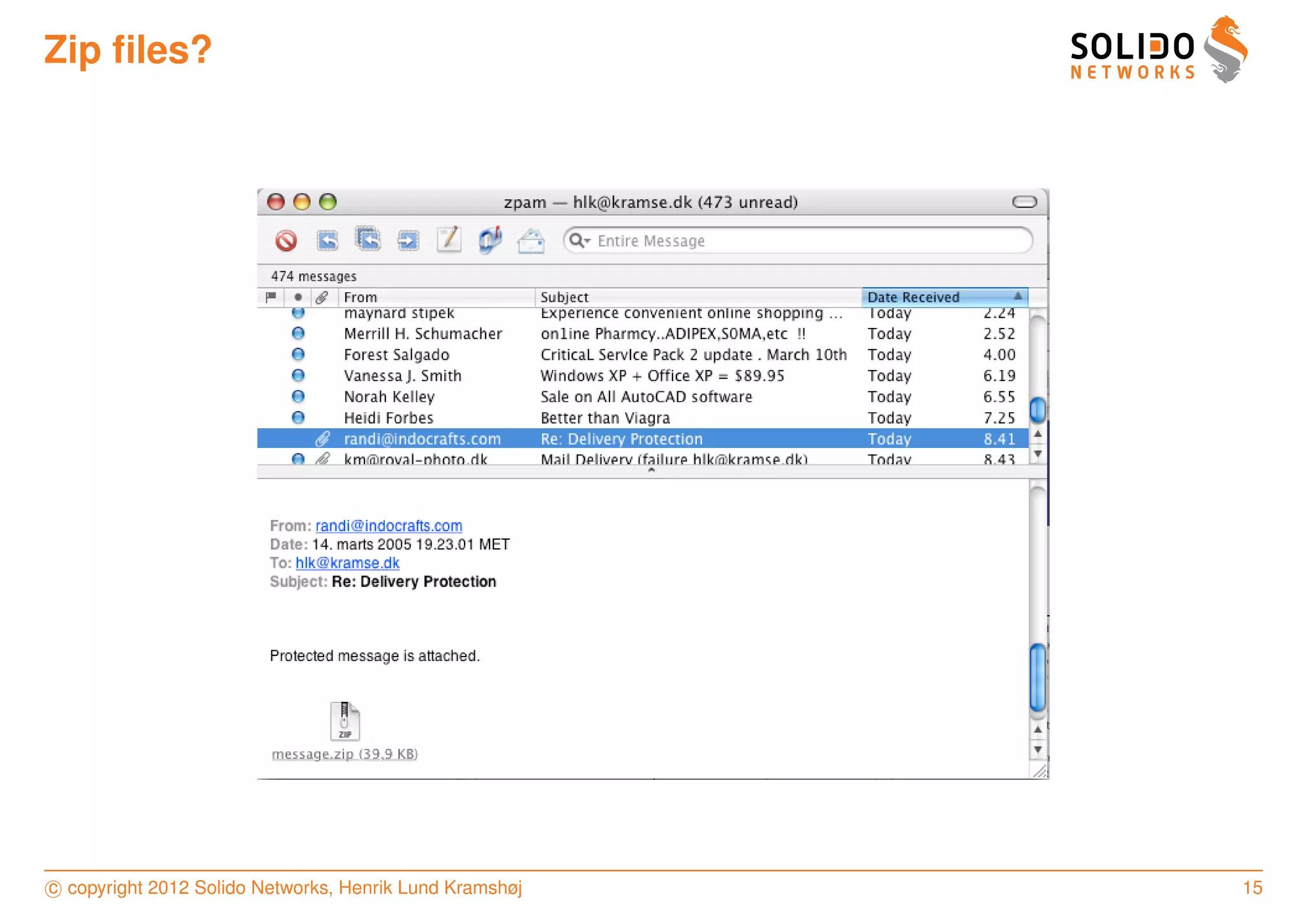Click attachment paperclip on randi@indocrafts.com row
1307x924 pixels.
coord(323,438)
